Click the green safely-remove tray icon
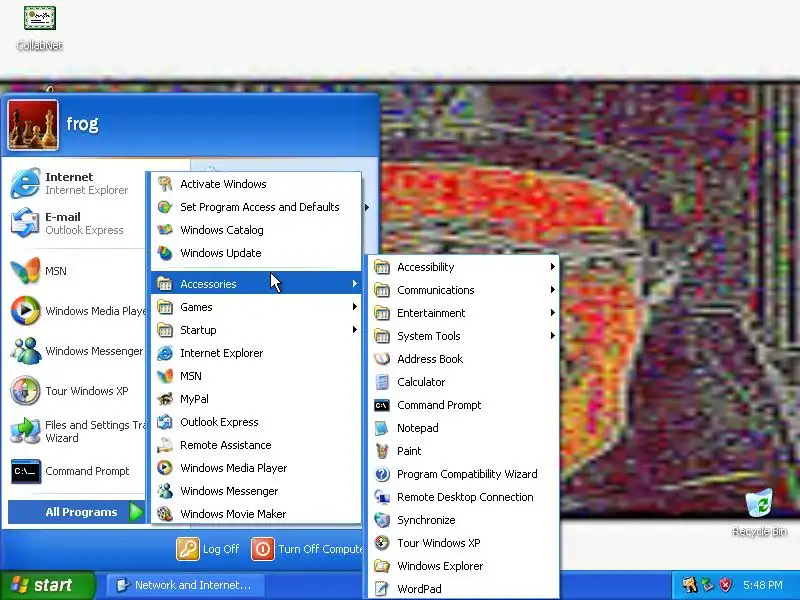Screen dimensions: 800x600 click(x=708, y=585)
